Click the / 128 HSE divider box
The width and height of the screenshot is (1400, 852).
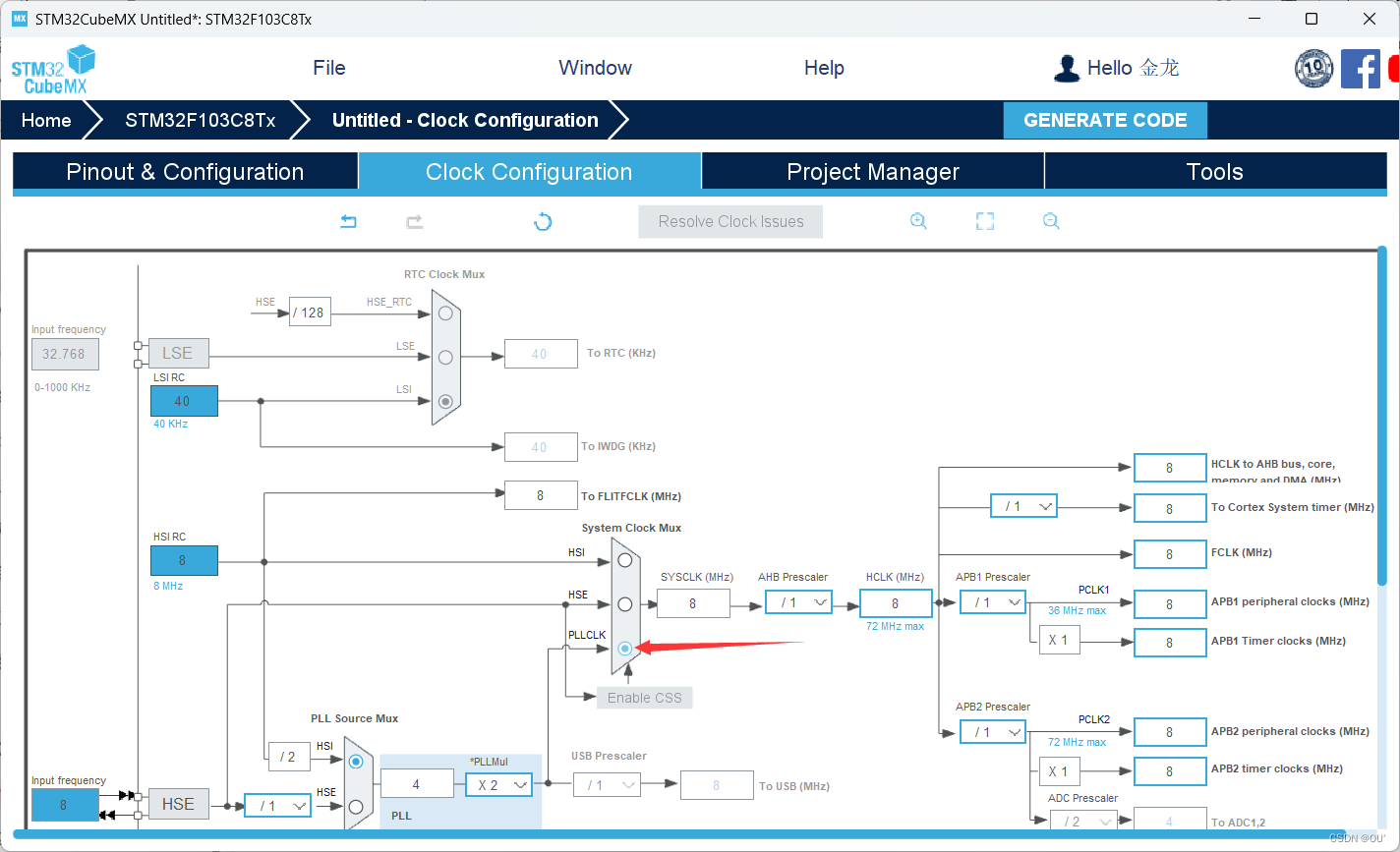[x=310, y=312]
